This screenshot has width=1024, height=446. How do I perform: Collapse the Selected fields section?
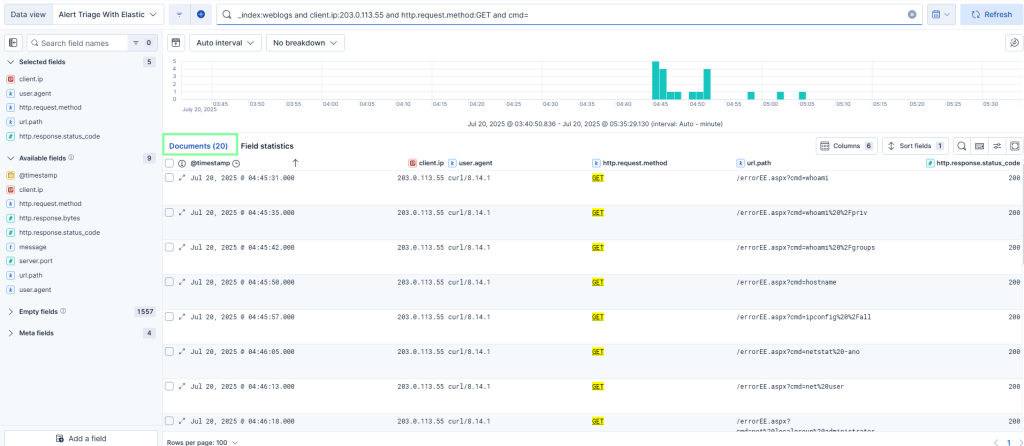(10, 62)
